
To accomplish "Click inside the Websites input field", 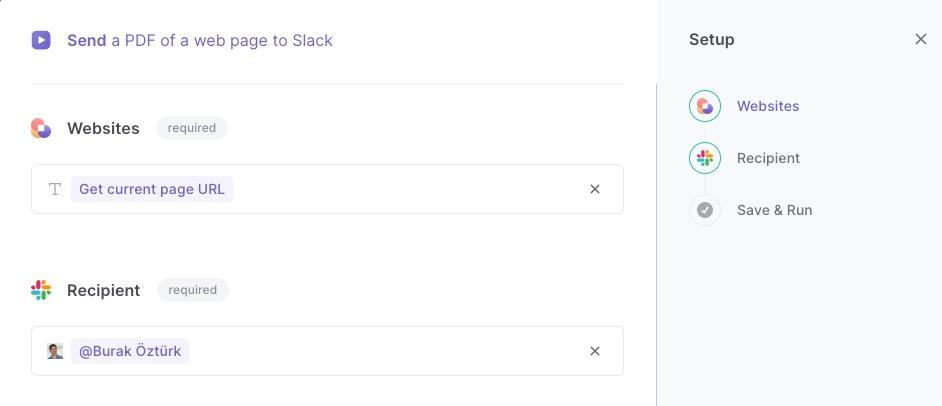I will pos(327,189).
